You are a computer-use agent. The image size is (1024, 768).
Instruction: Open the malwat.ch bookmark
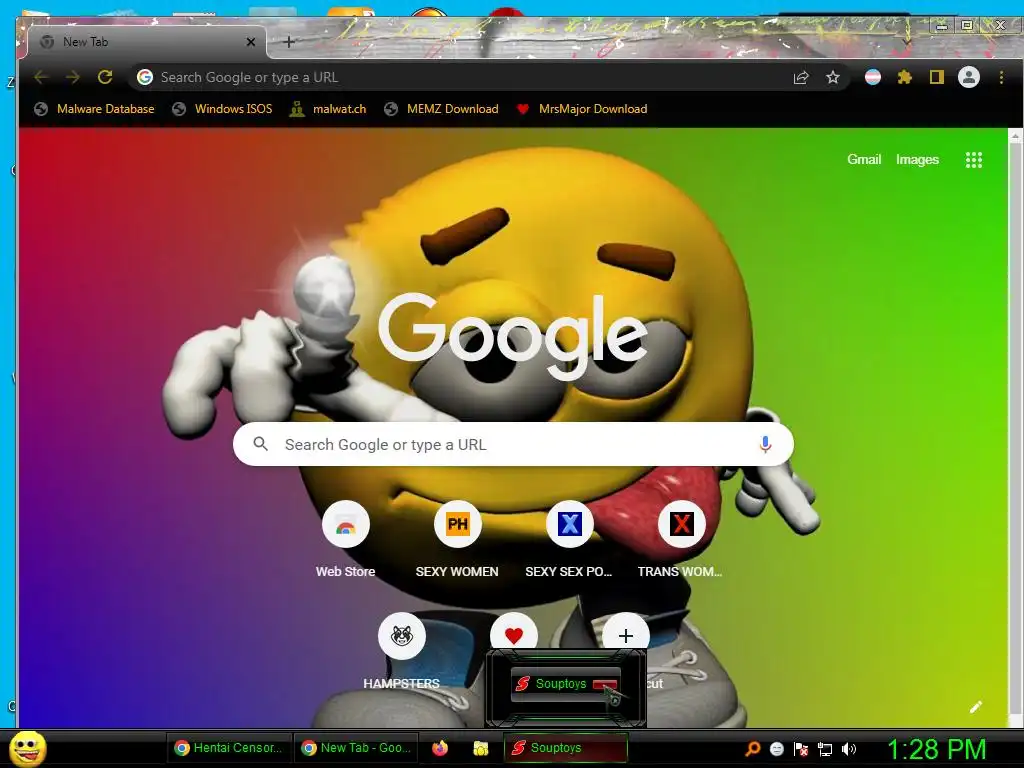pyautogui.click(x=328, y=109)
